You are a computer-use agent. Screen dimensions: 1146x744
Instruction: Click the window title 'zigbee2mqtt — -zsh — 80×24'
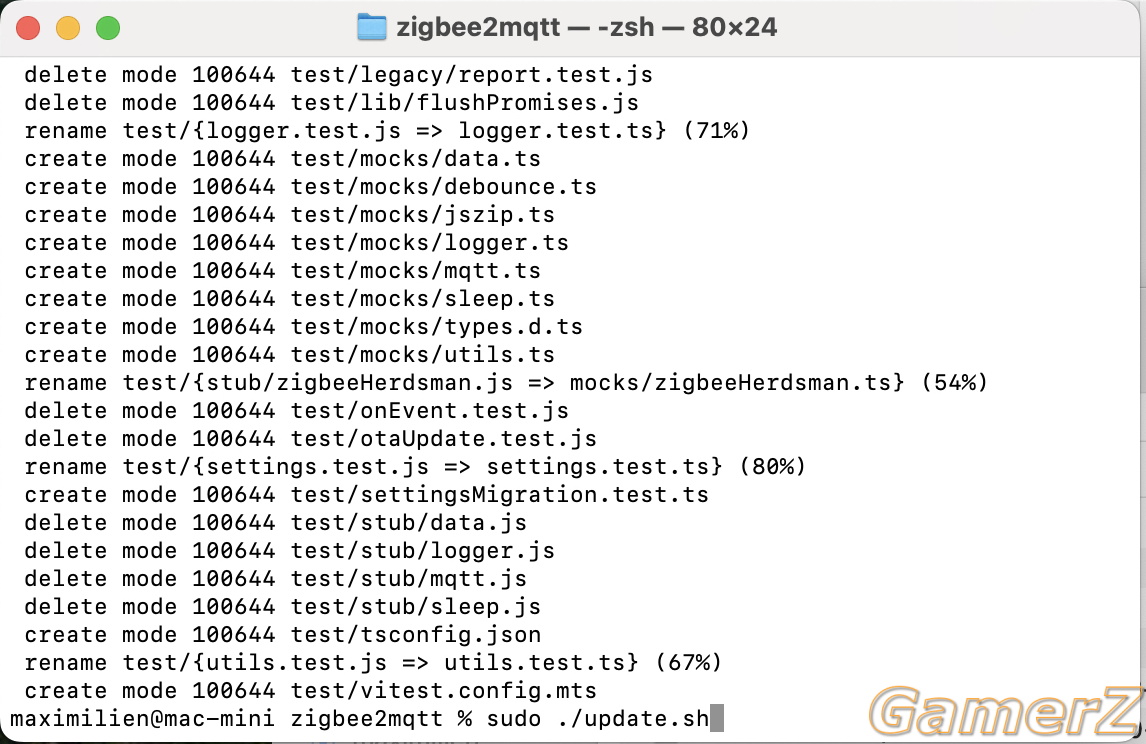click(x=586, y=28)
